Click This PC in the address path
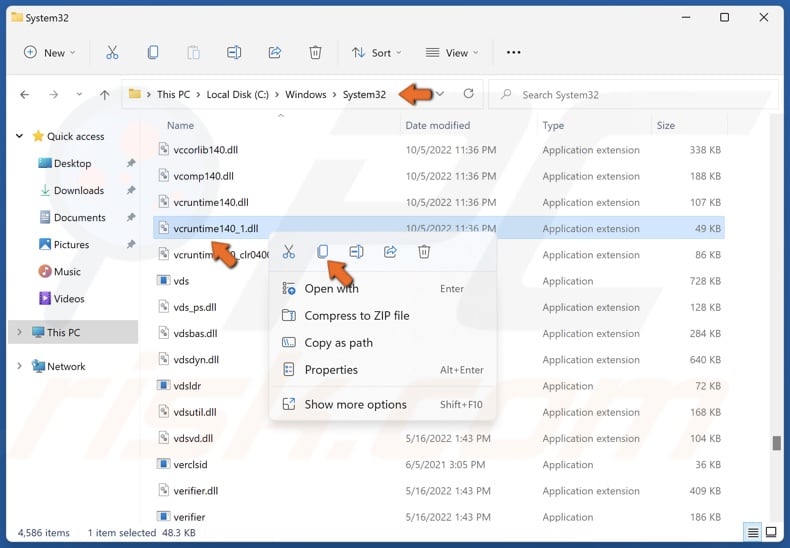The width and height of the screenshot is (790, 548). tap(173, 95)
